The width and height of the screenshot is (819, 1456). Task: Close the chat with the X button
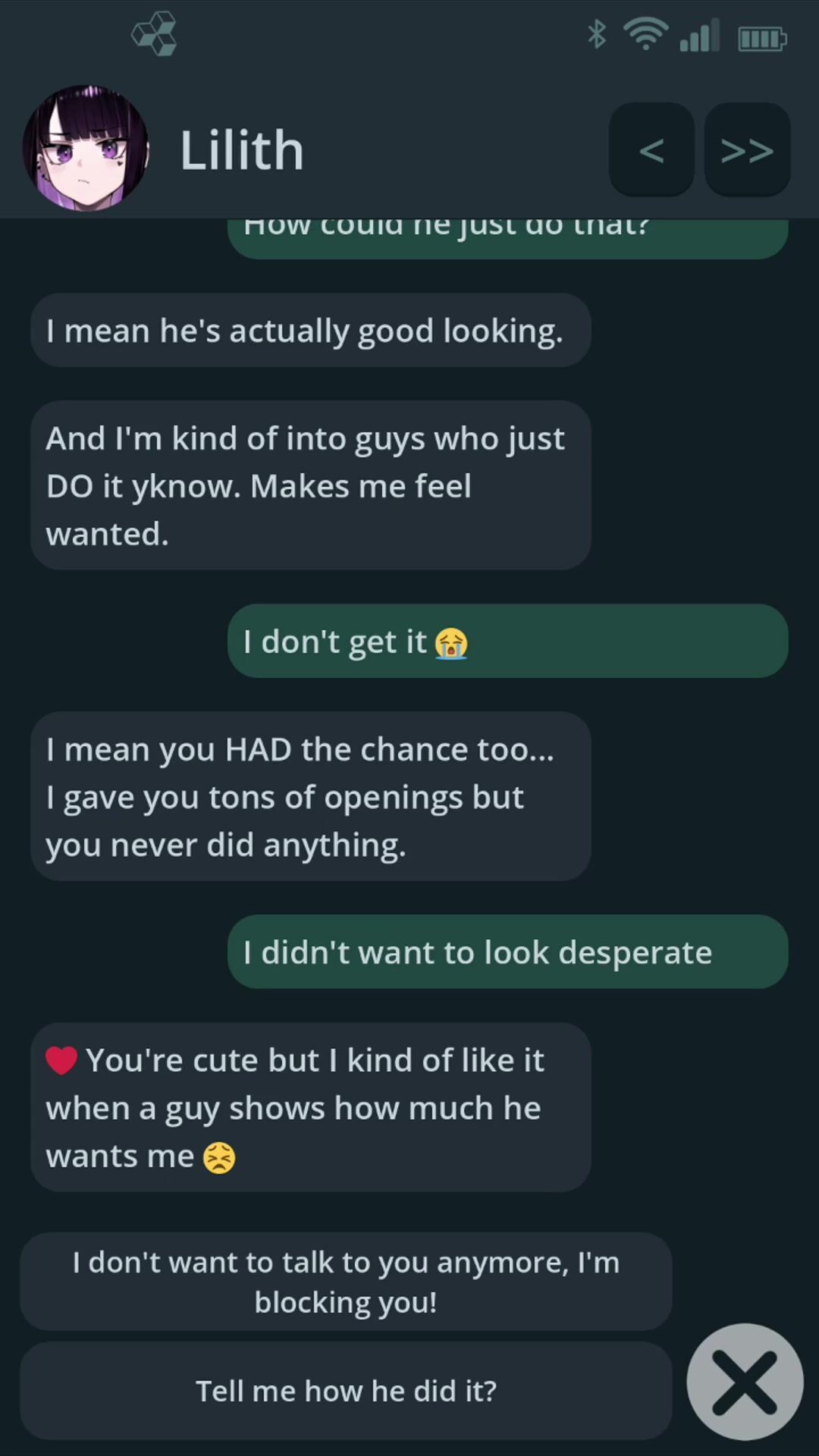pos(745,1382)
